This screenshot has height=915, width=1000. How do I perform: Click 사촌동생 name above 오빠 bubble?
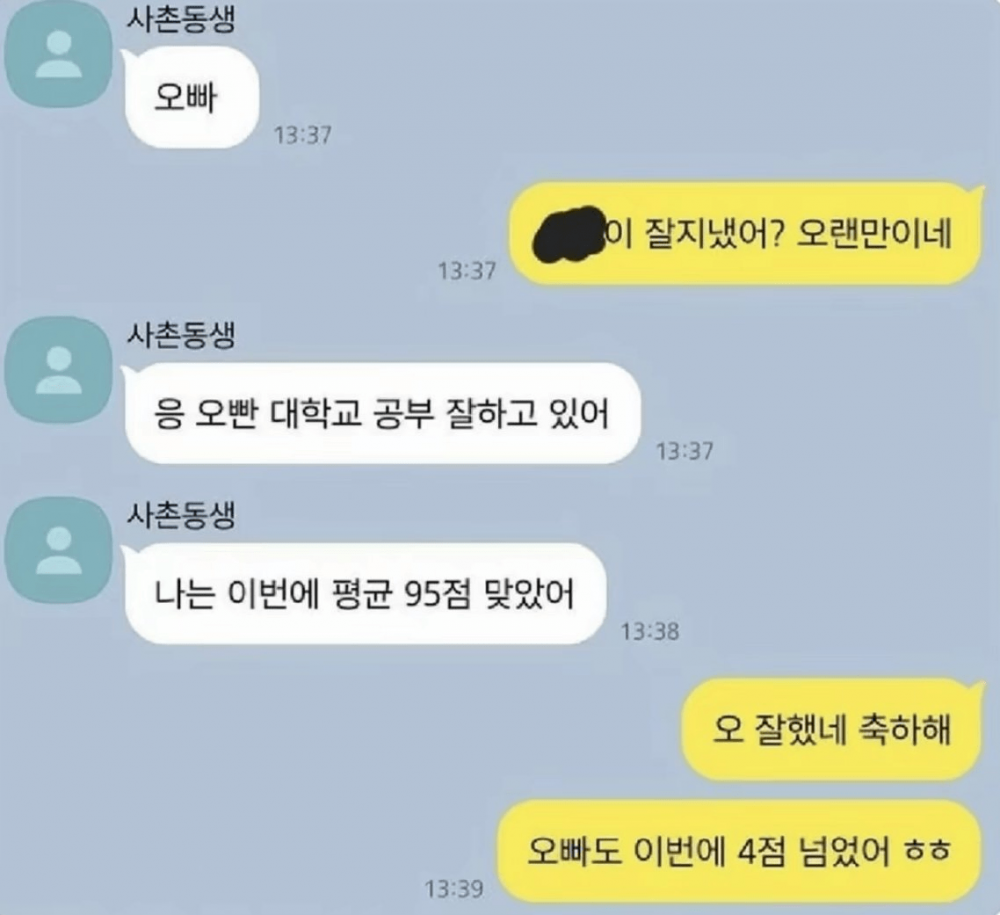tap(181, 18)
